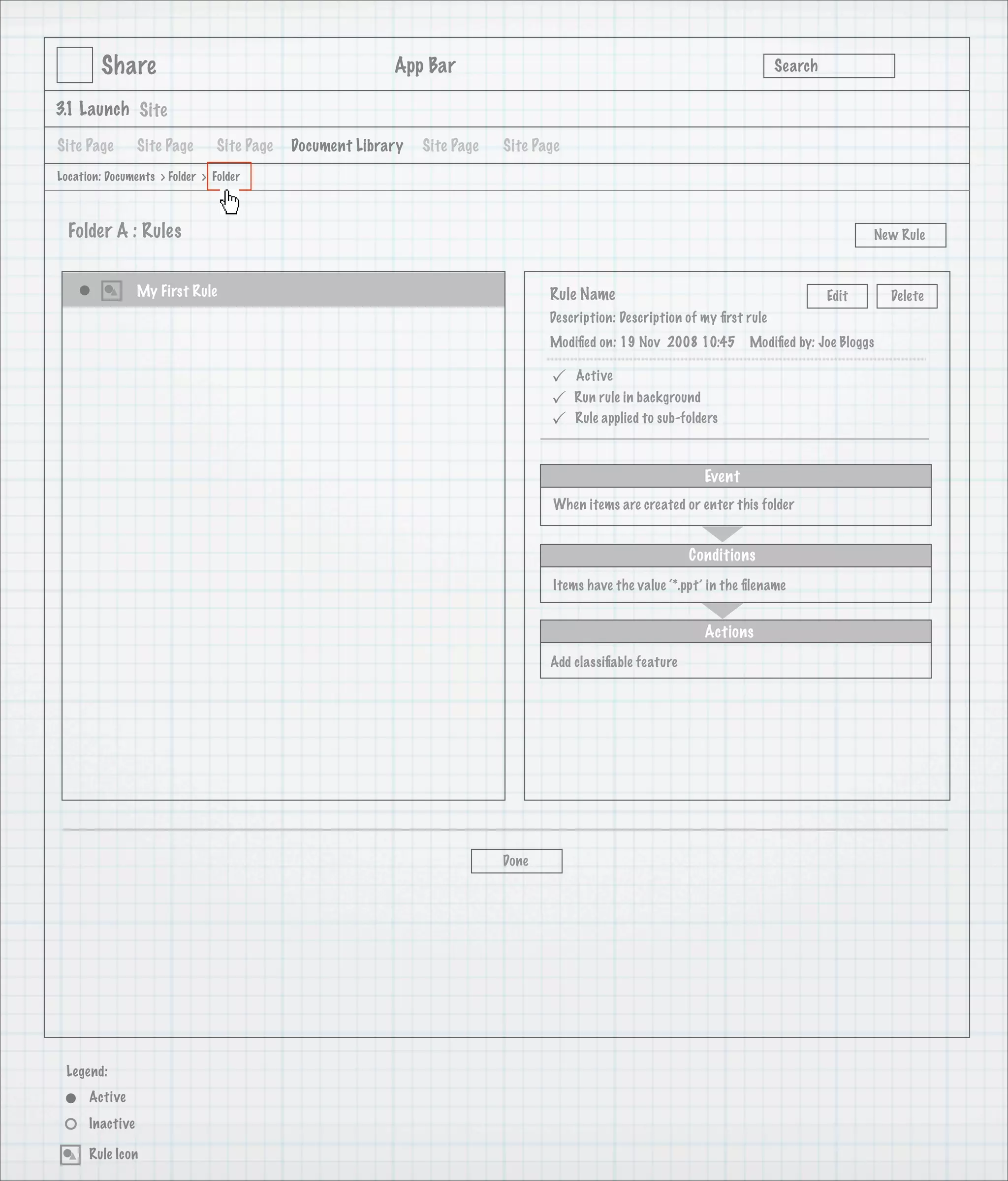Click the New Rule button

click(x=900, y=235)
